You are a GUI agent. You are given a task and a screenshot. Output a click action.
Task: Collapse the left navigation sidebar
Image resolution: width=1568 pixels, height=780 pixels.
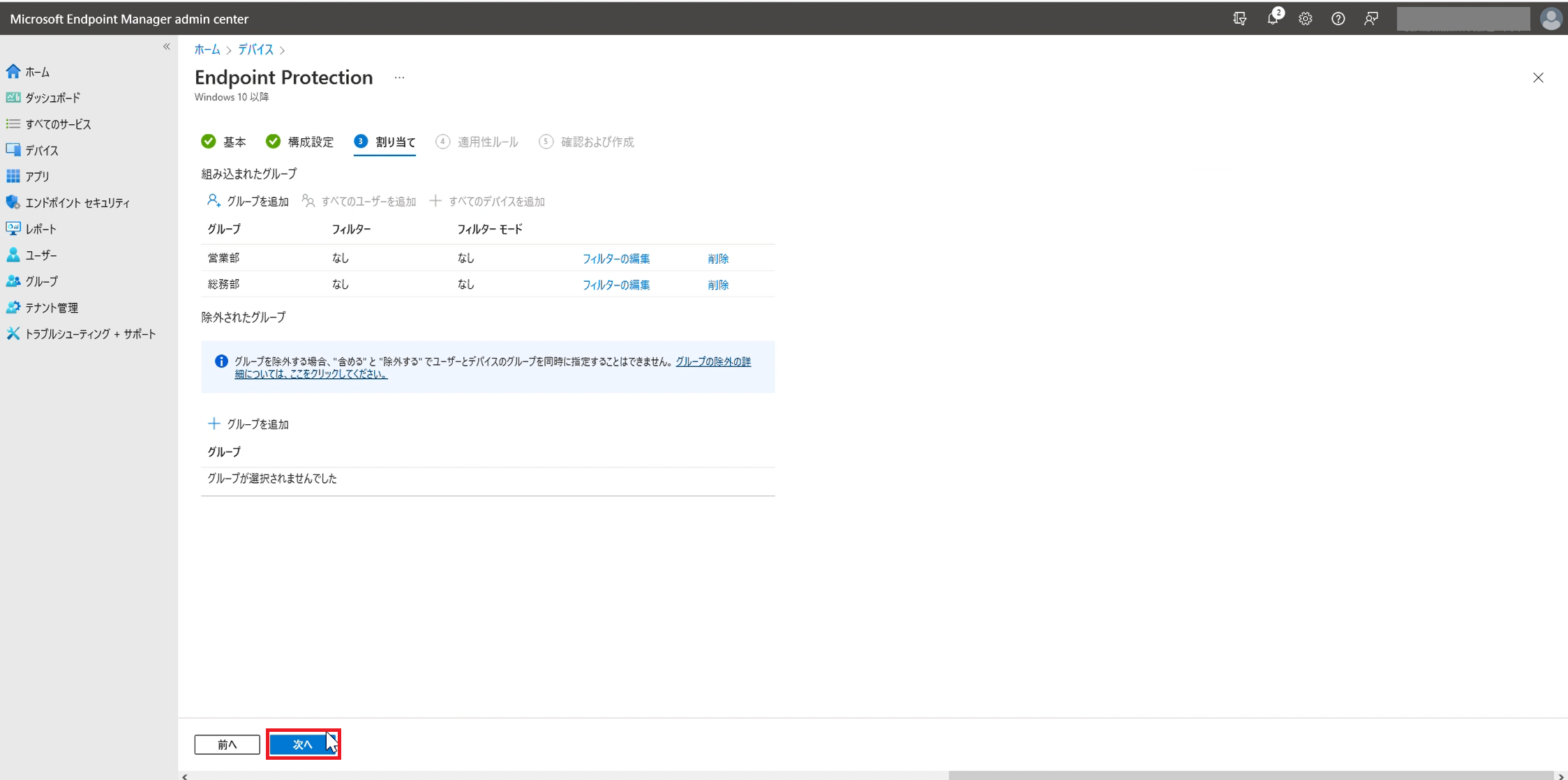point(166,47)
